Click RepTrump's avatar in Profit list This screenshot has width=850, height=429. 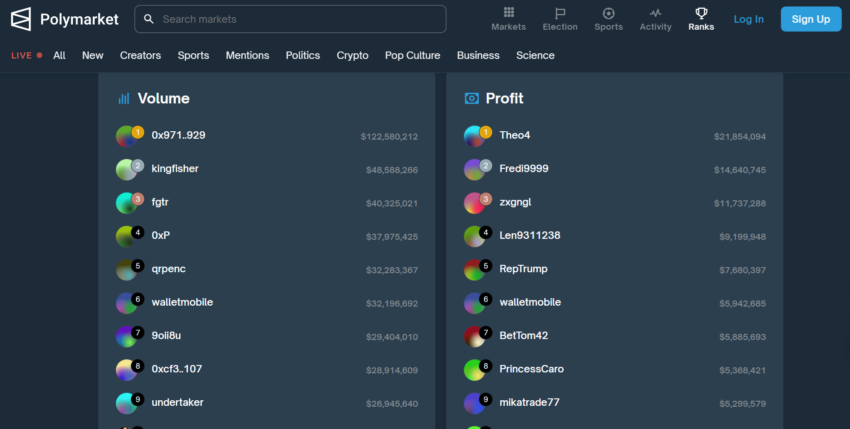point(474,270)
